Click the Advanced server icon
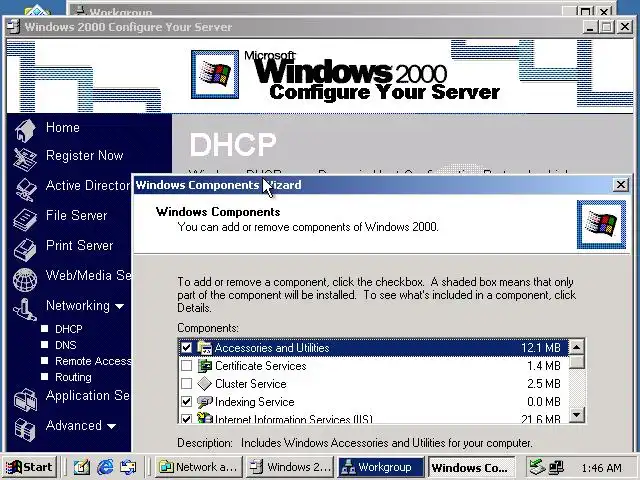 click(25, 429)
